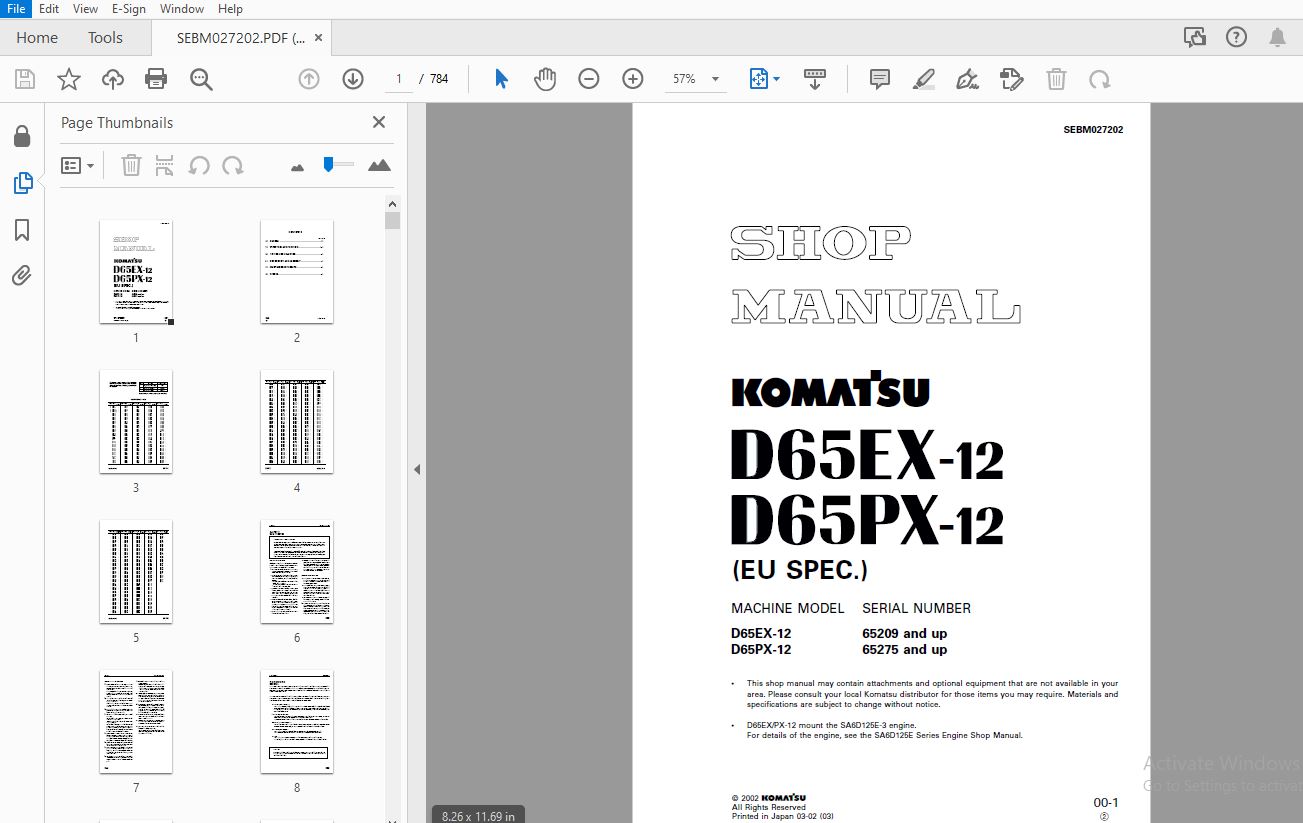The height and width of the screenshot is (823, 1303).
Task: Open the E-Sign menu
Action: (129, 8)
